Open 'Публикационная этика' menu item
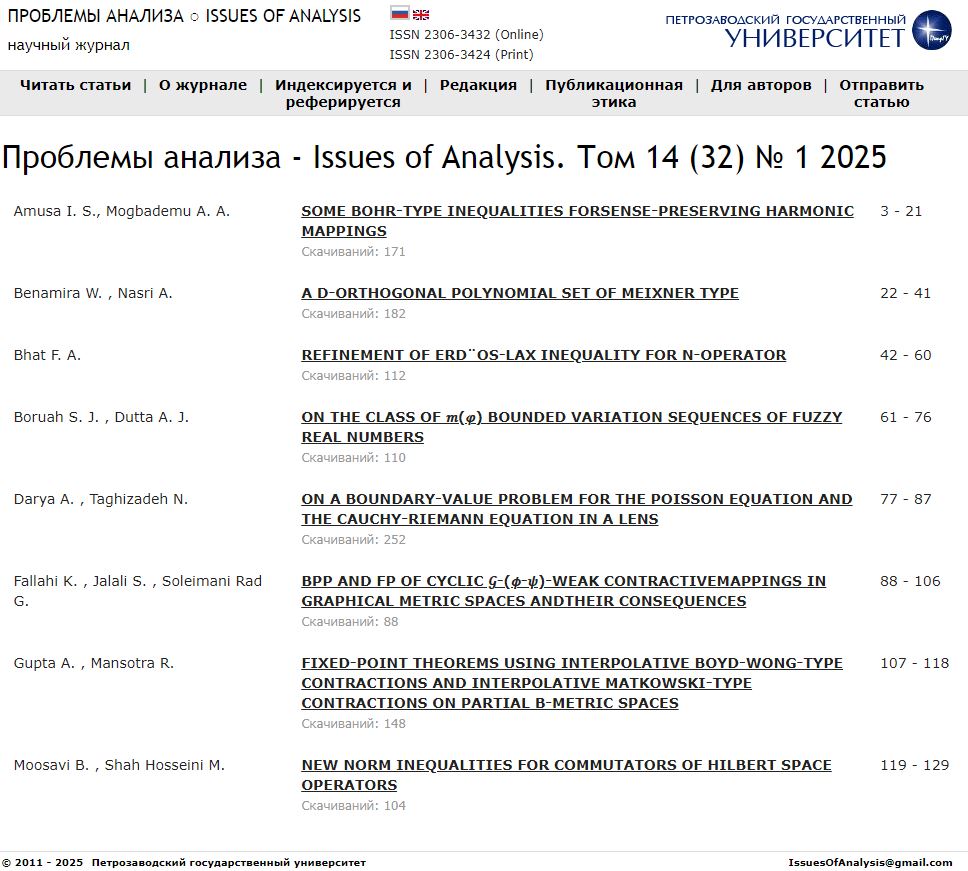This screenshot has height=871, width=968. tap(614, 93)
